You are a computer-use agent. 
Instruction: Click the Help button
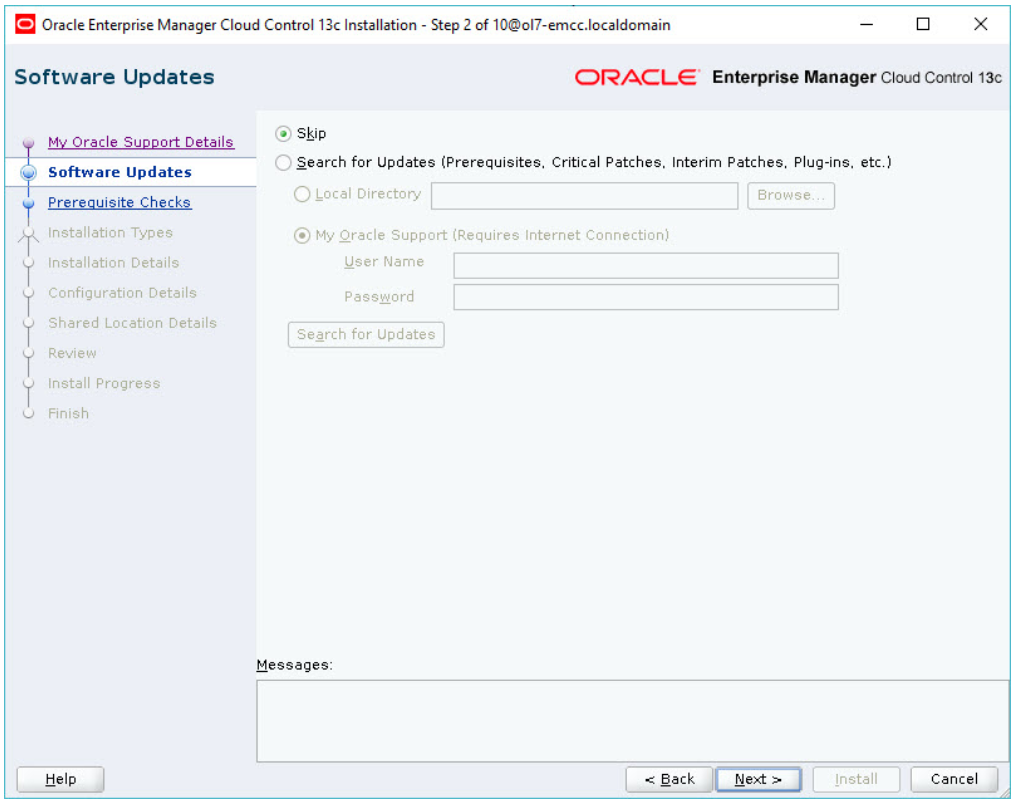click(x=60, y=779)
